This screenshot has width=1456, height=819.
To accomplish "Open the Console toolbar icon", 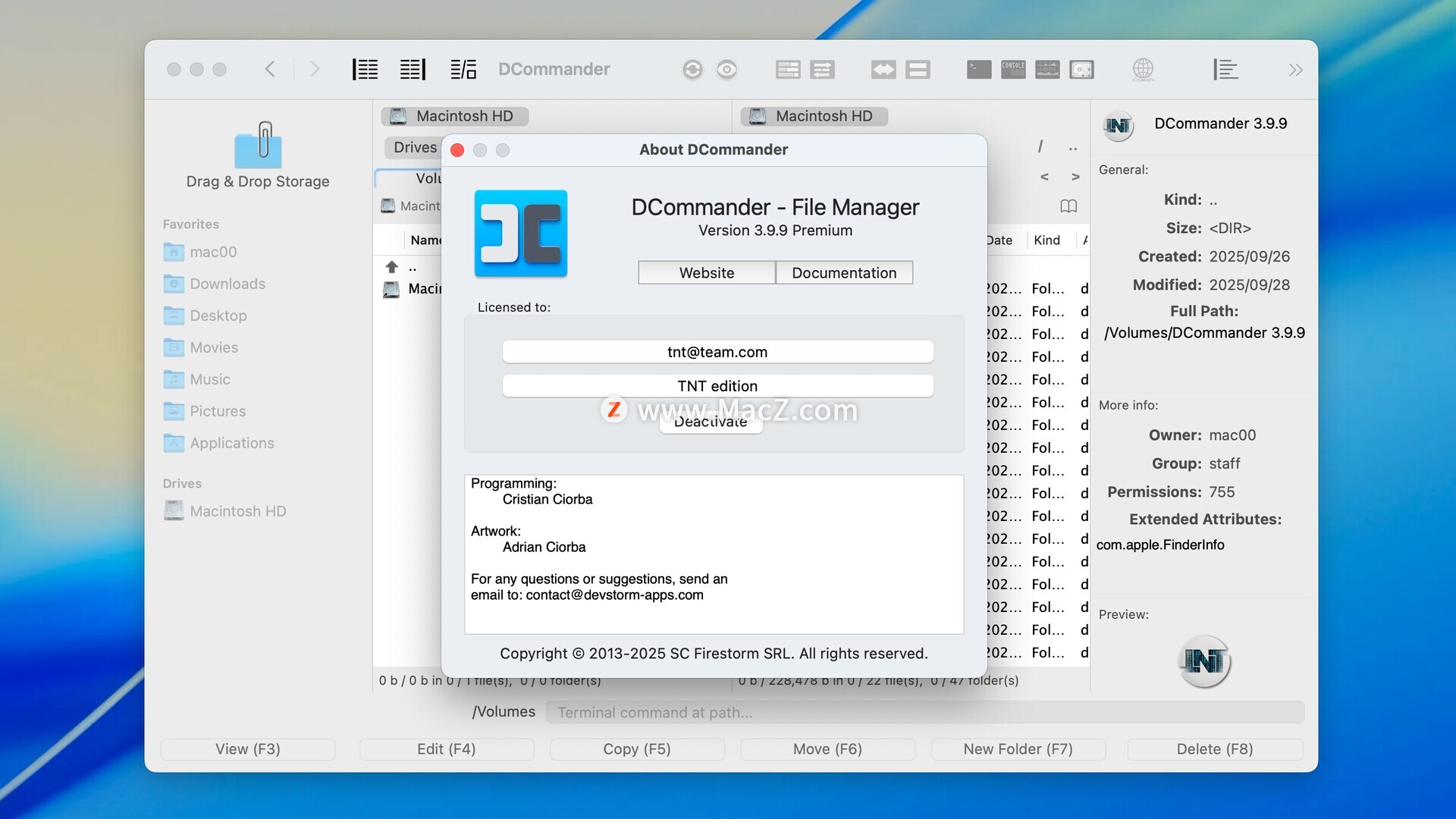I will 1013,70.
